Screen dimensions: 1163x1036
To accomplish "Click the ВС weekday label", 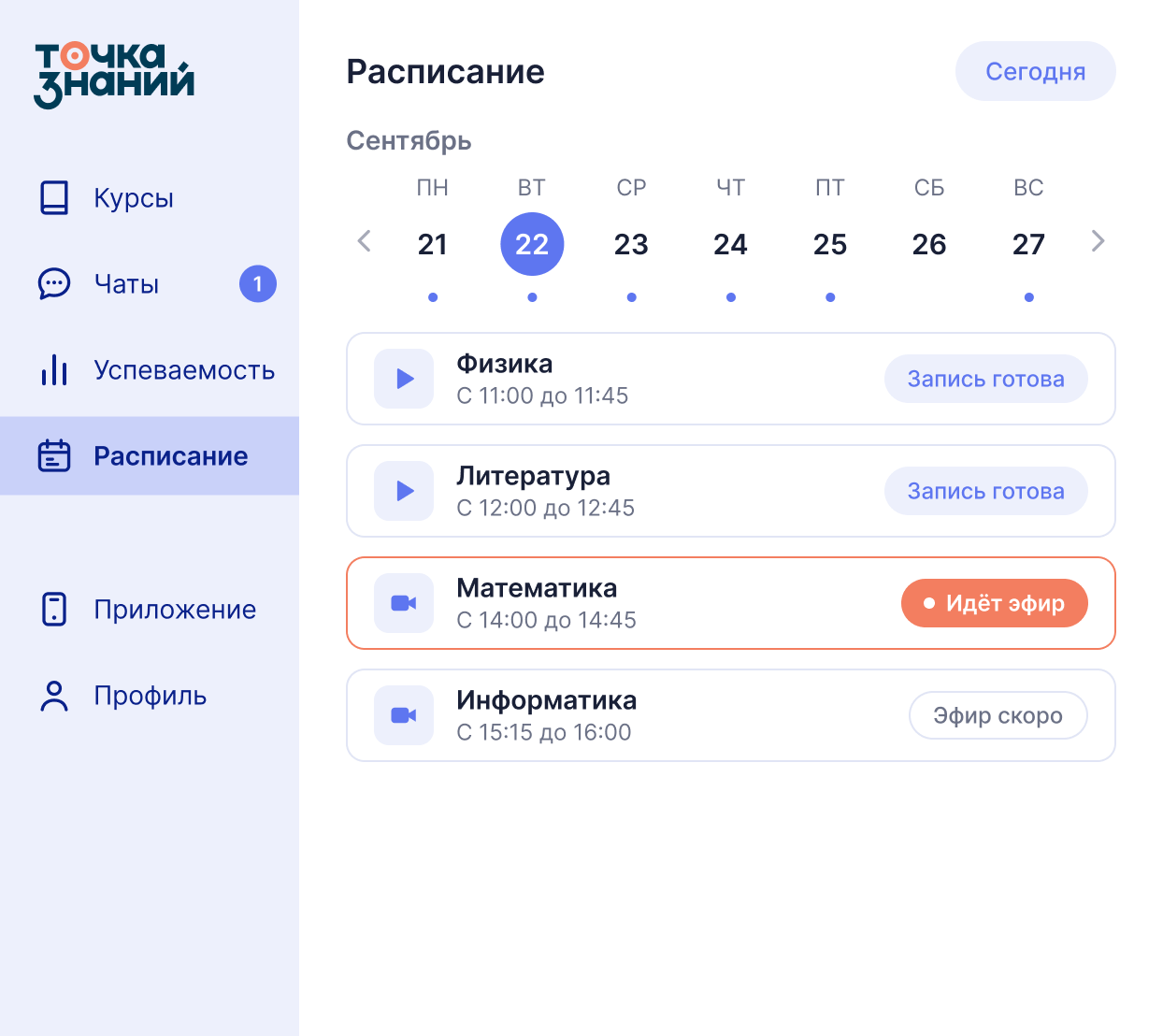I will [1028, 188].
